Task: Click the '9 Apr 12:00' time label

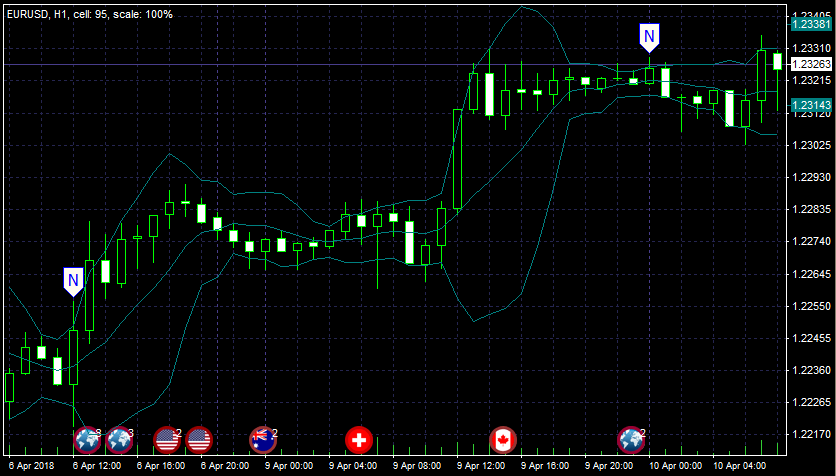Action: pos(481,466)
